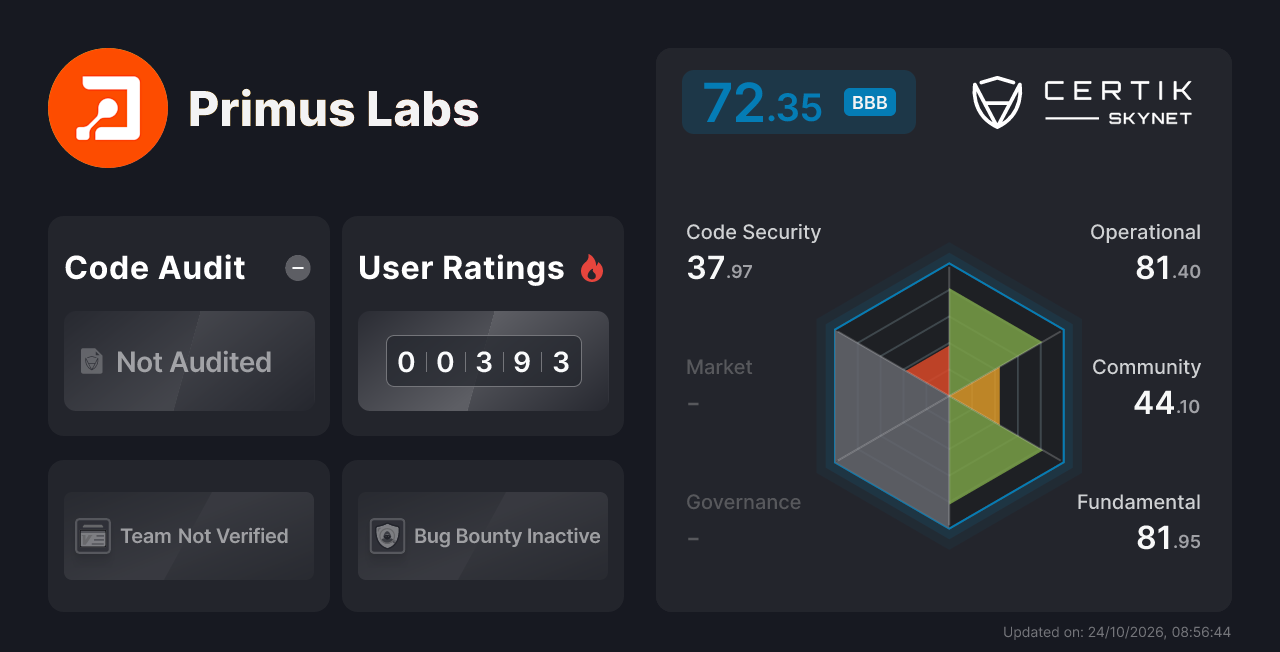Image resolution: width=1280 pixels, height=652 pixels.
Task: Click the Operational label
Action: (x=1145, y=232)
